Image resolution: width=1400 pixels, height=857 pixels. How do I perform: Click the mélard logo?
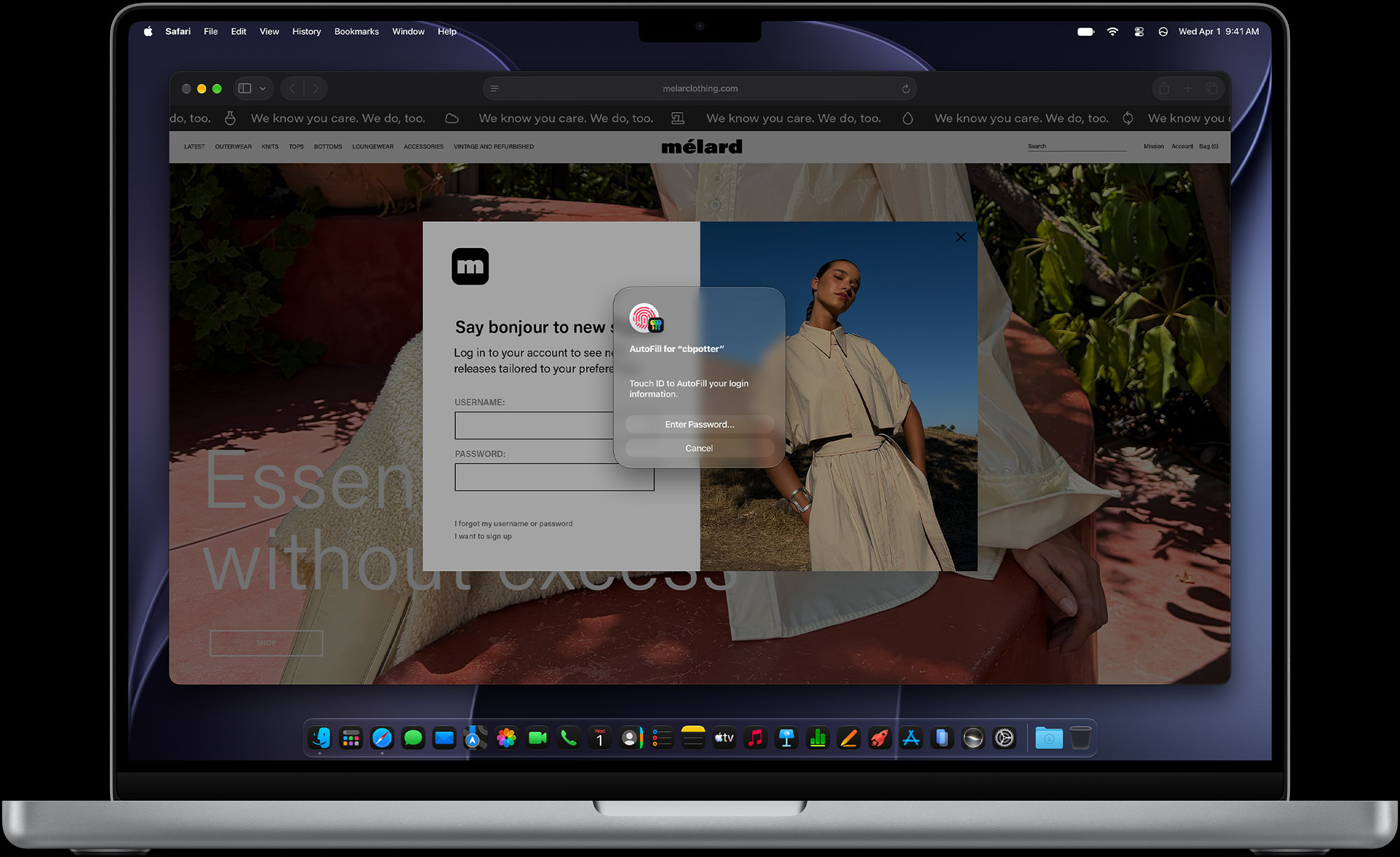[701, 147]
